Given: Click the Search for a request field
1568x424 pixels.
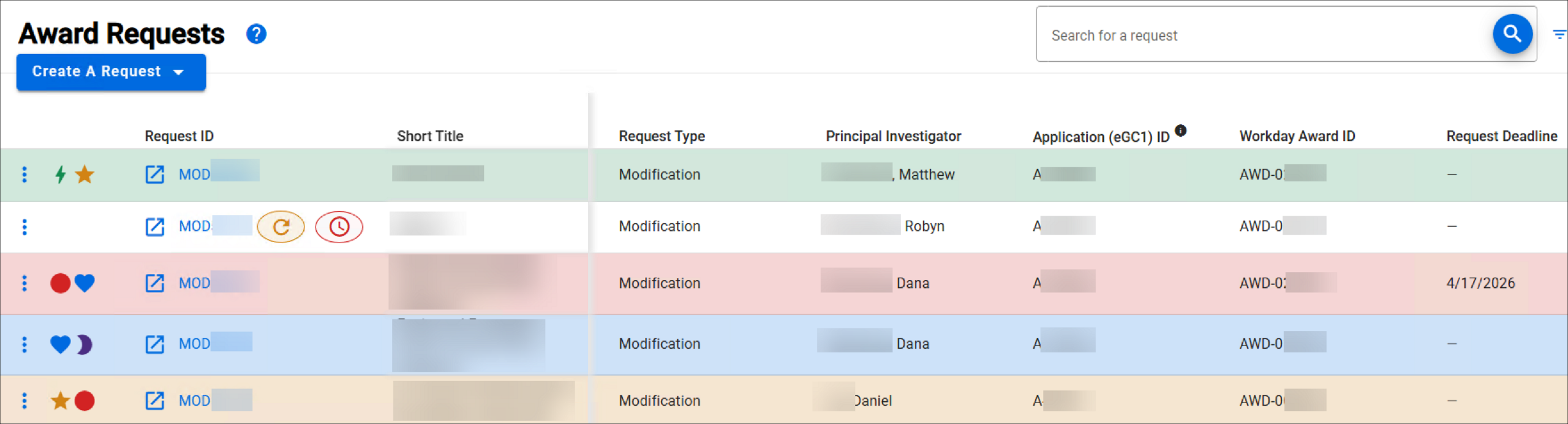Looking at the screenshot, I should coord(1262,36).
